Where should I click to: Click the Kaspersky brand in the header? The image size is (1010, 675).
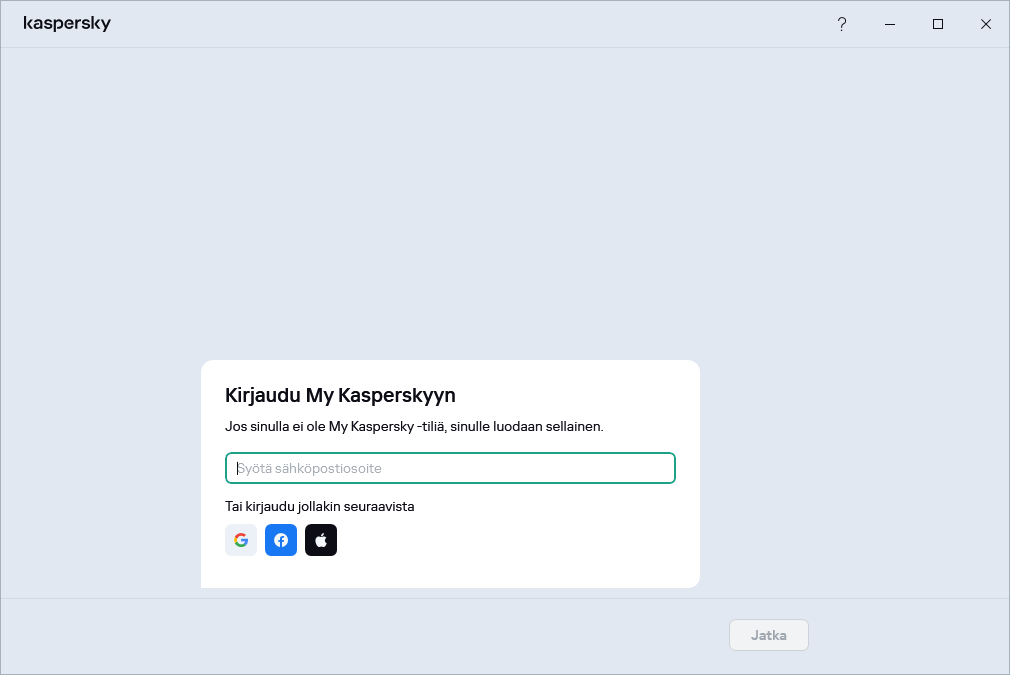pos(67,23)
